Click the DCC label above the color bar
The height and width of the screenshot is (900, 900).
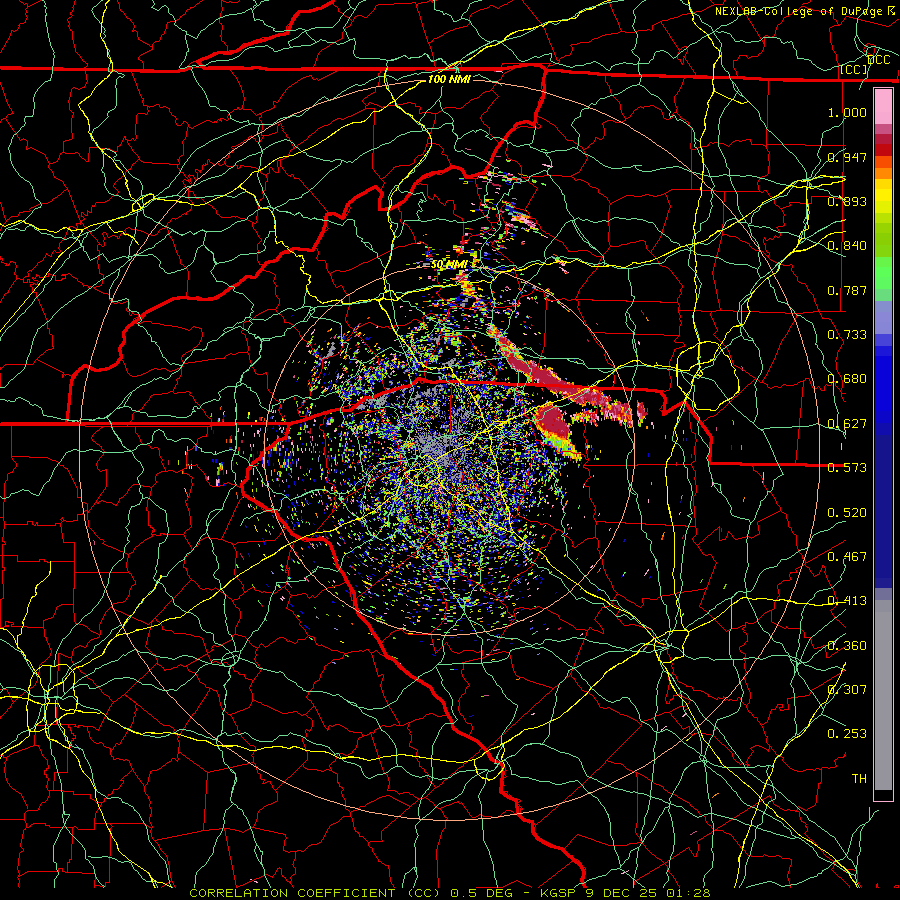(x=878, y=60)
